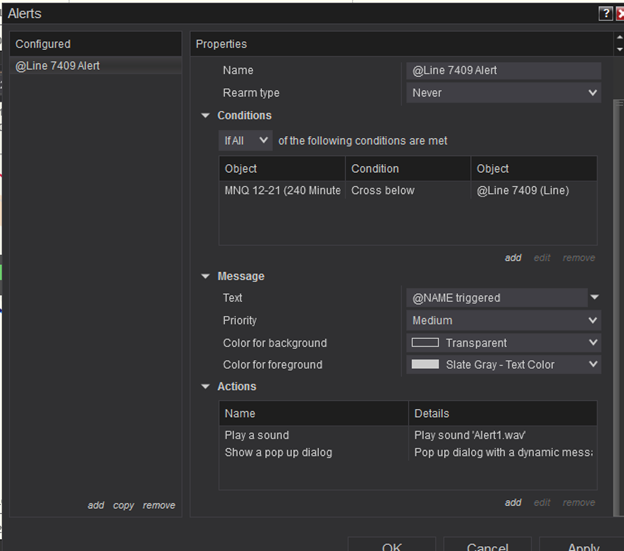The height and width of the screenshot is (551, 624).
Task: Click add under Configured alerts list
Action: click(96, 506)
